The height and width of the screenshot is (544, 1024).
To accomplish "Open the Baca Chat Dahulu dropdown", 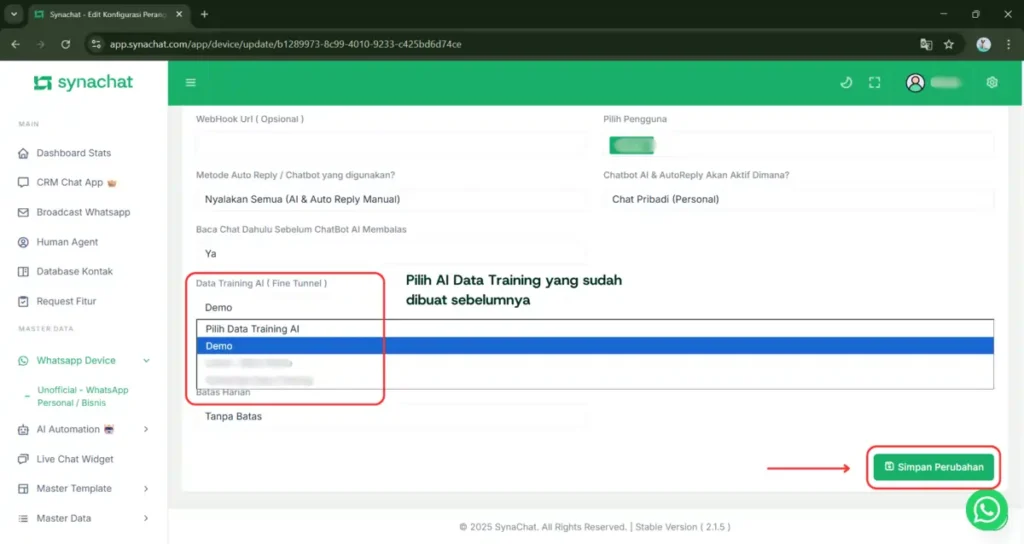I will [391, 253].
